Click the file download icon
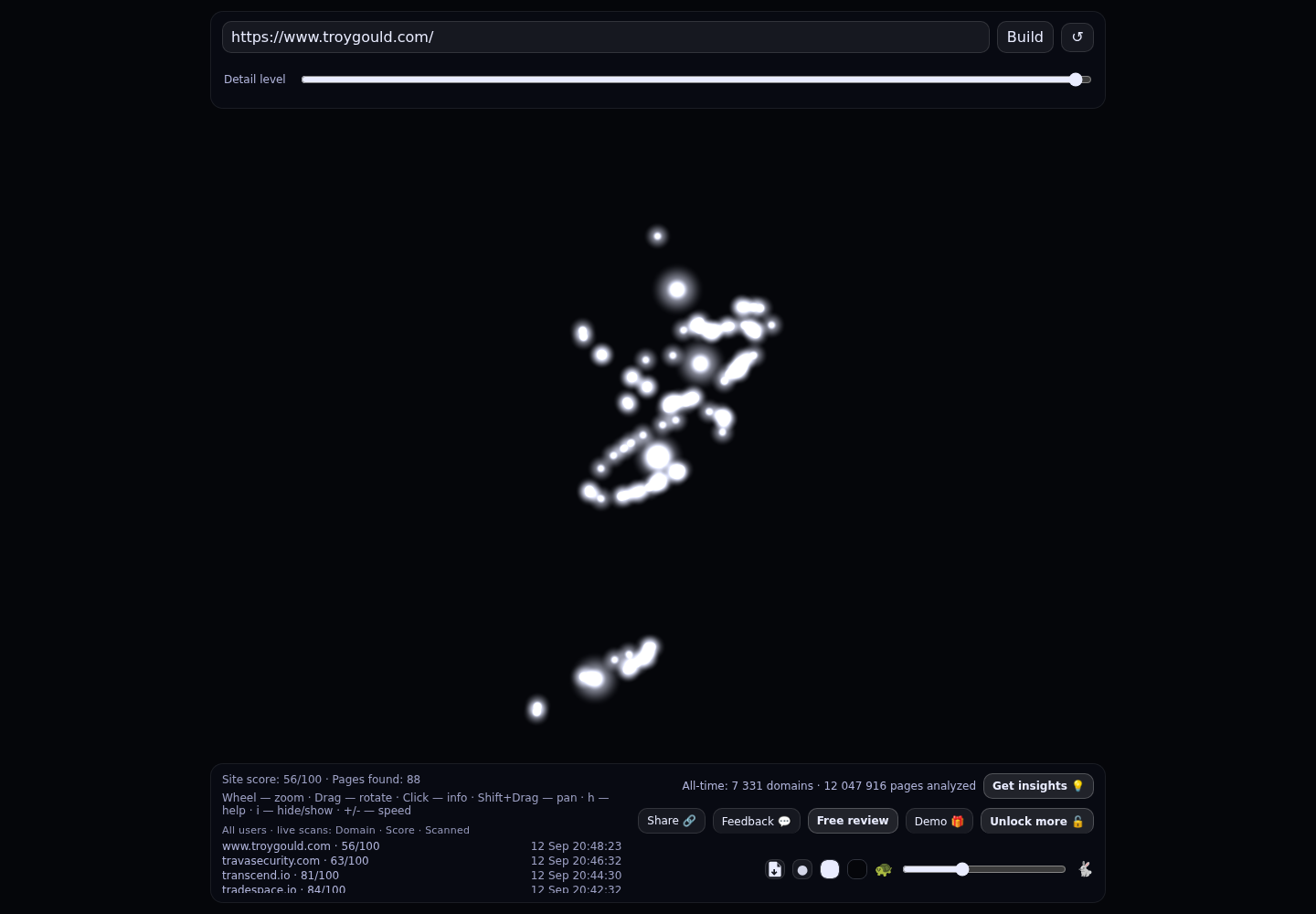The width and height of the screenshot is (1316, 914). click(775, 869)
